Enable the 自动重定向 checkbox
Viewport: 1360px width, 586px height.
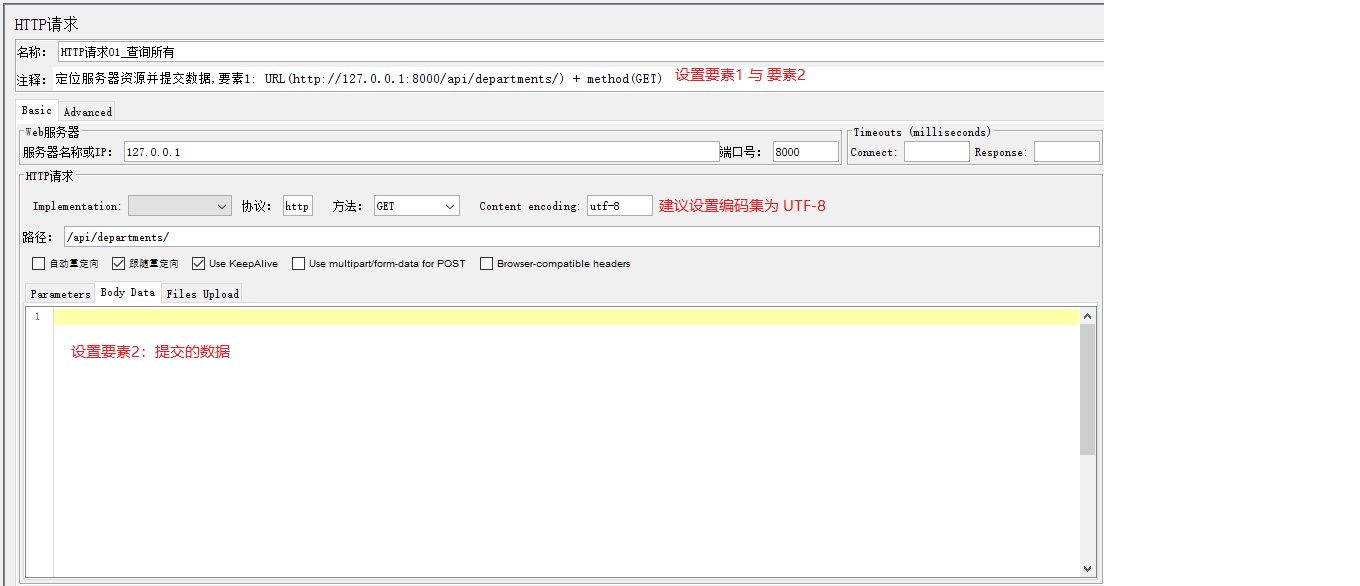pyautogui.click(x=39, y=264)
